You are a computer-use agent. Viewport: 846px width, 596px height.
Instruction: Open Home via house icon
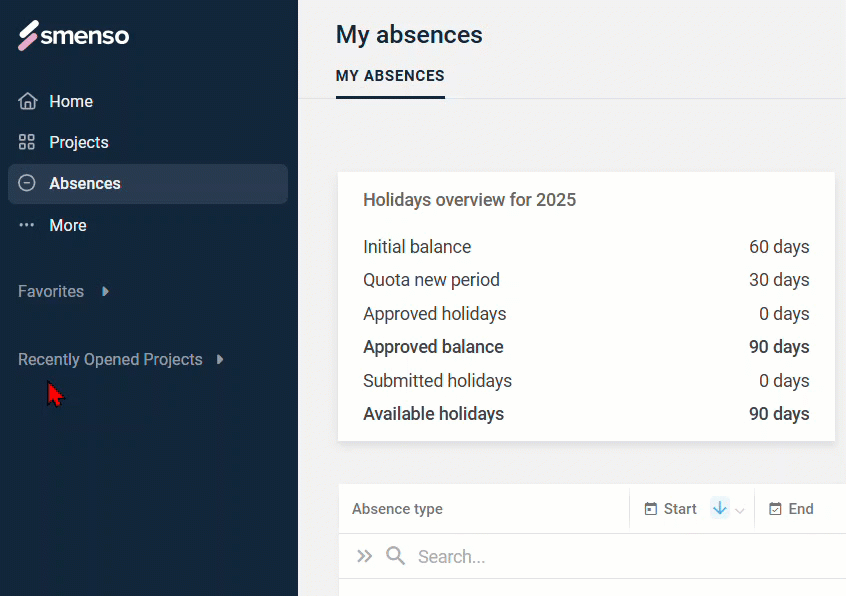tap(28, 101)
